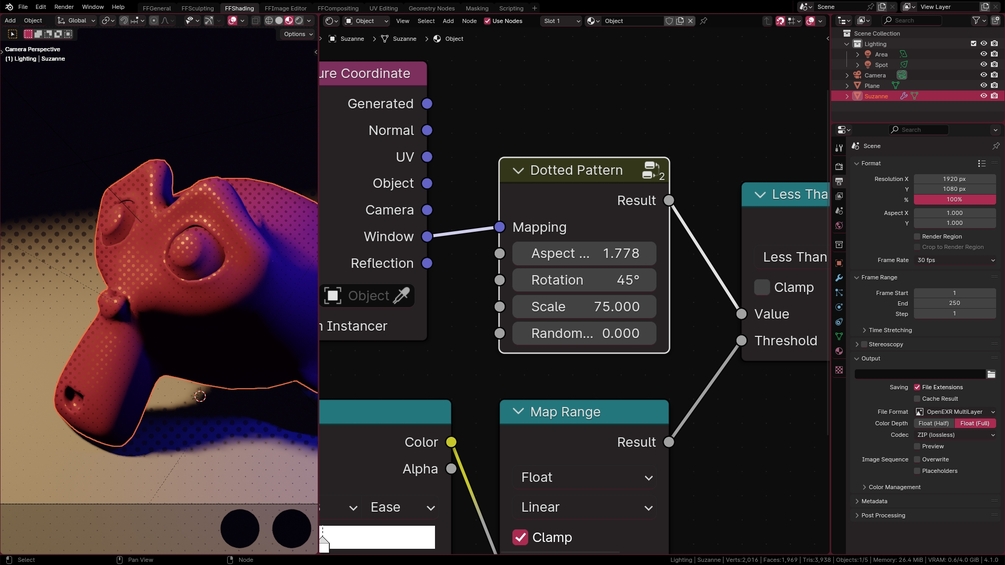1005x565 pixels.
Task: Switch to FFSculpting workspace tab
Action: [x=197, y=8]
